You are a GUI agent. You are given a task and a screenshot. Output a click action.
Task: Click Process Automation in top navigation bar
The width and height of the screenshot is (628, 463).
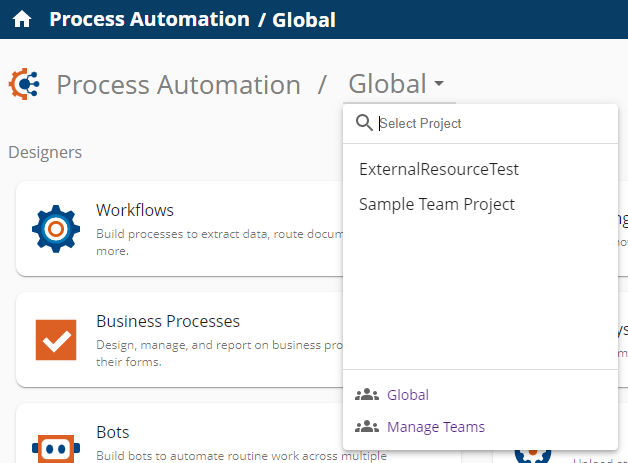click(149, 19)
